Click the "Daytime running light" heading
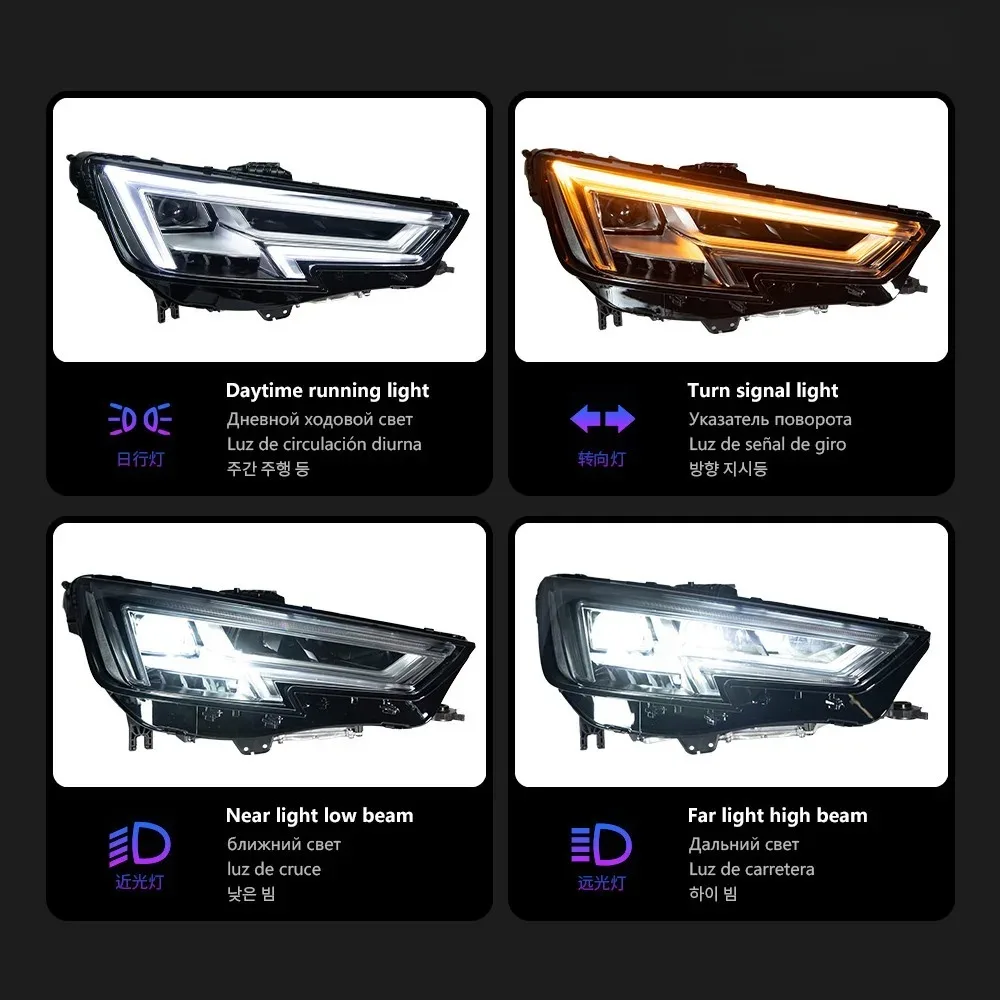 tap(327, 390)
